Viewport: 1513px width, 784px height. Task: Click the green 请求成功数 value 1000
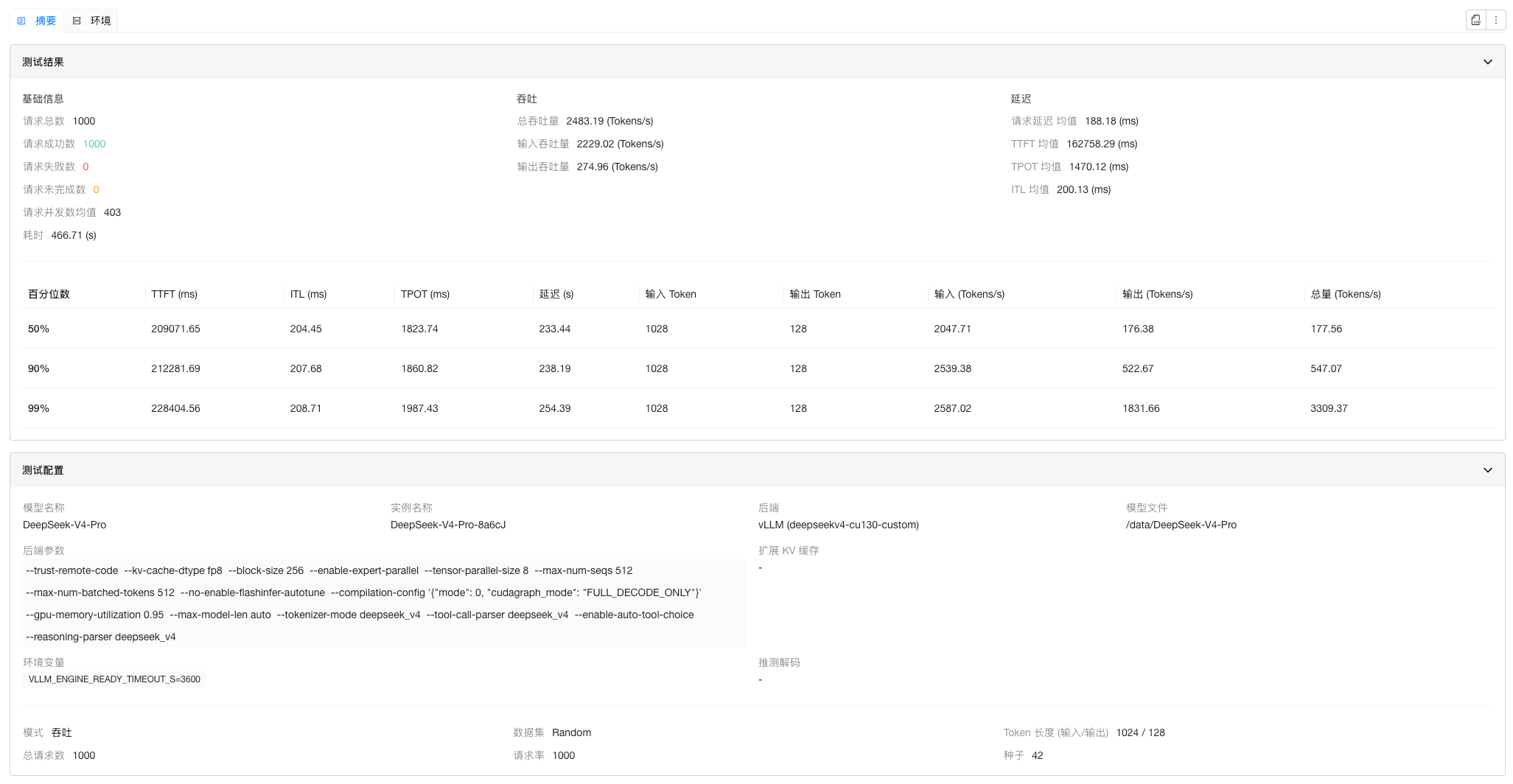click(94, 144)
